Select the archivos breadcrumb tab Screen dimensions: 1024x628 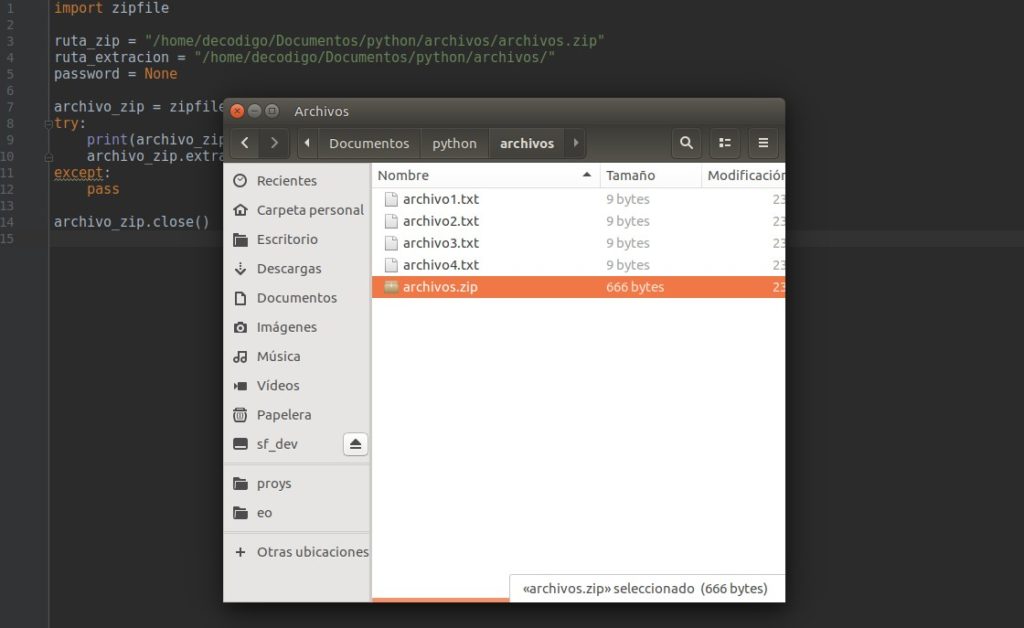click(x=527, y=143)
